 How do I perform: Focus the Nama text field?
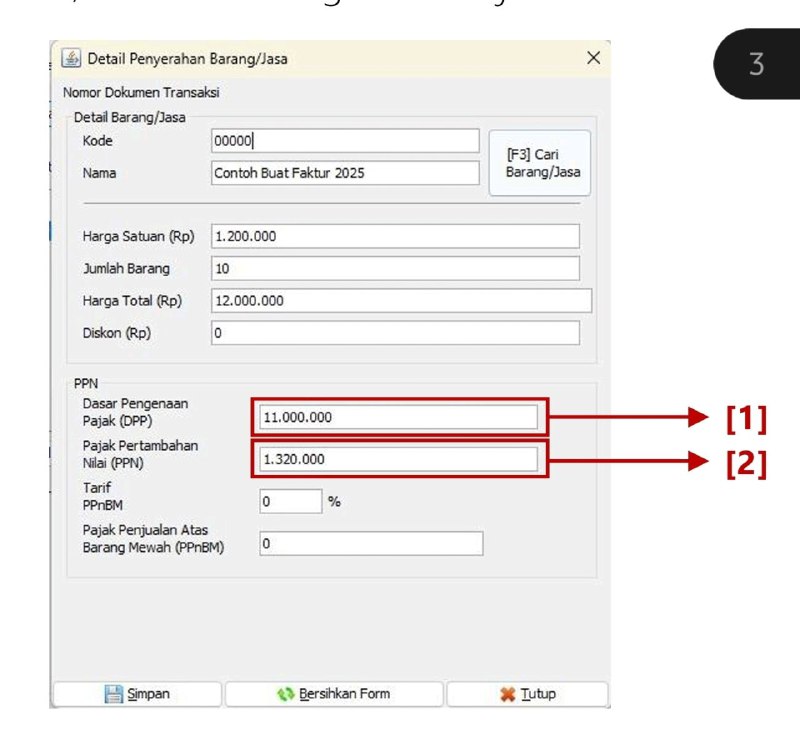pos(345,173)
